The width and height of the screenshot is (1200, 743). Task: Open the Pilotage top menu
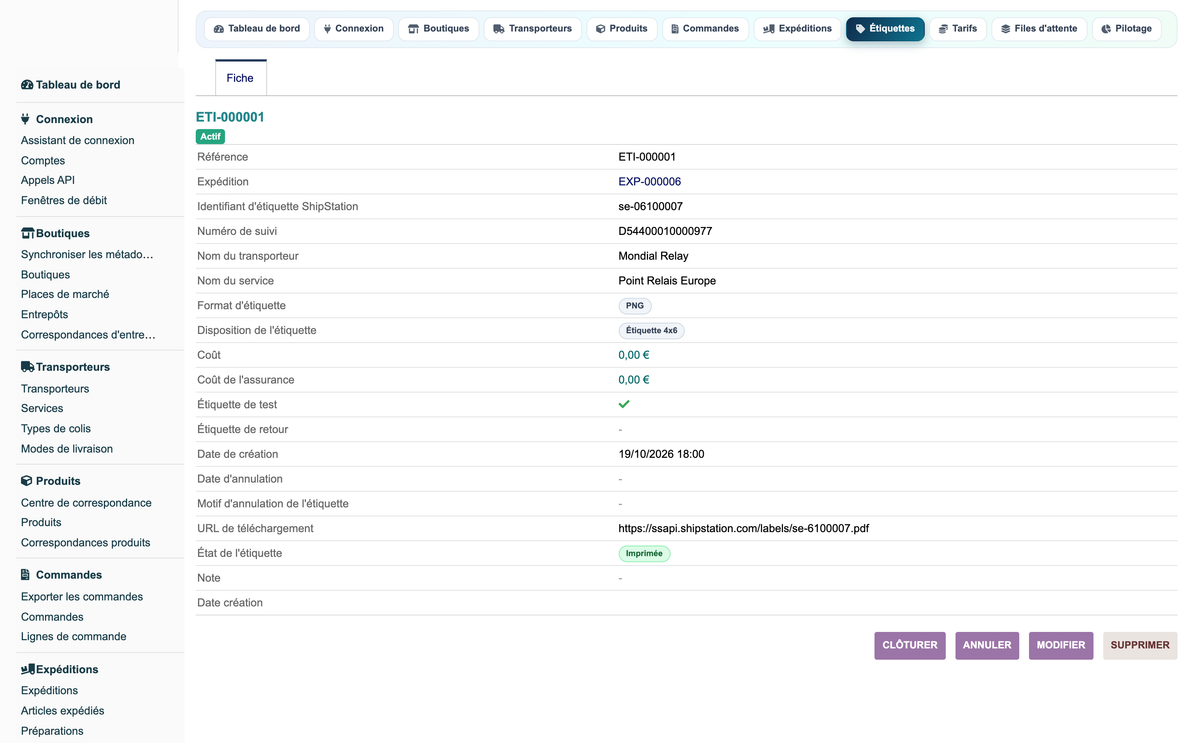click(1127, 29)
